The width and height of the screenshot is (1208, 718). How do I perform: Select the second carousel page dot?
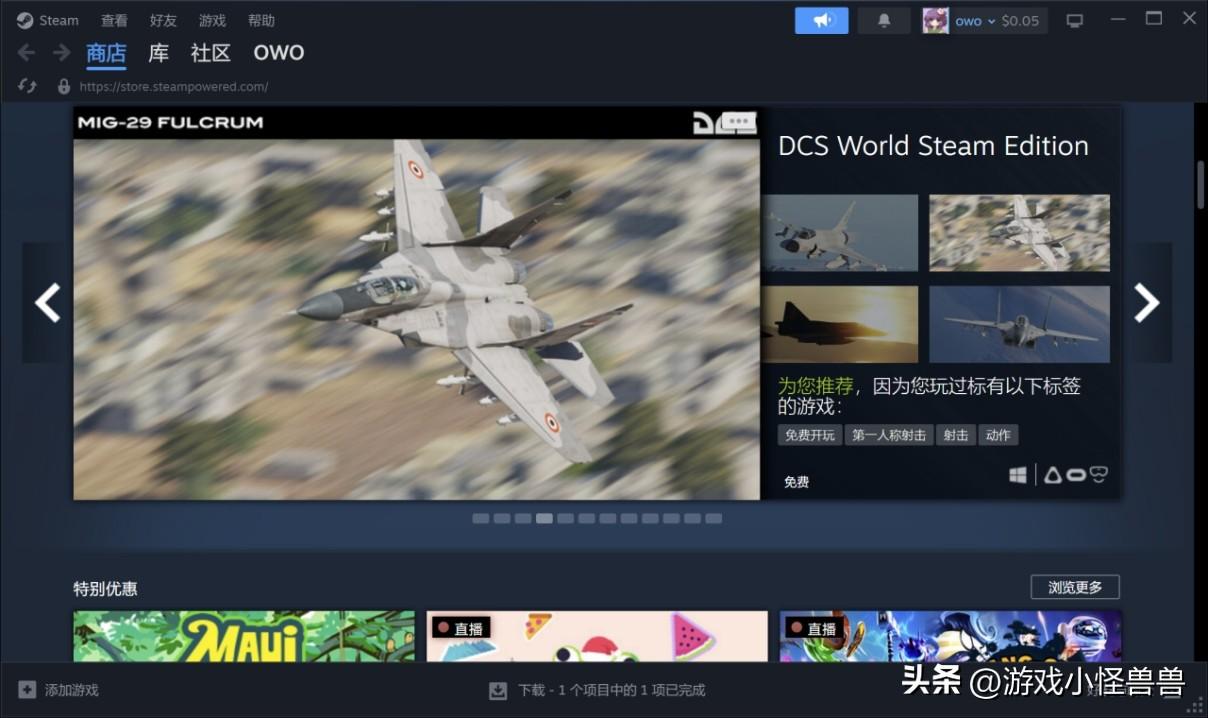[x=502, y=518]
